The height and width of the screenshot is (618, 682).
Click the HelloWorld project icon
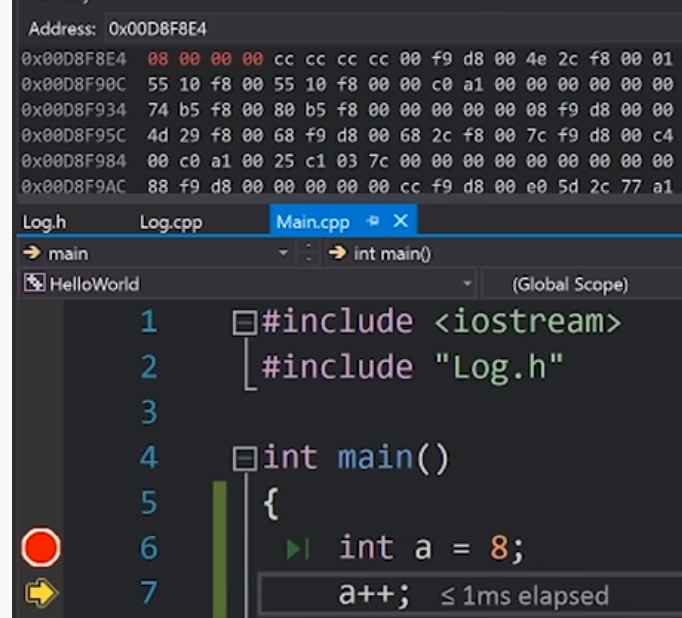pos(34,283)
